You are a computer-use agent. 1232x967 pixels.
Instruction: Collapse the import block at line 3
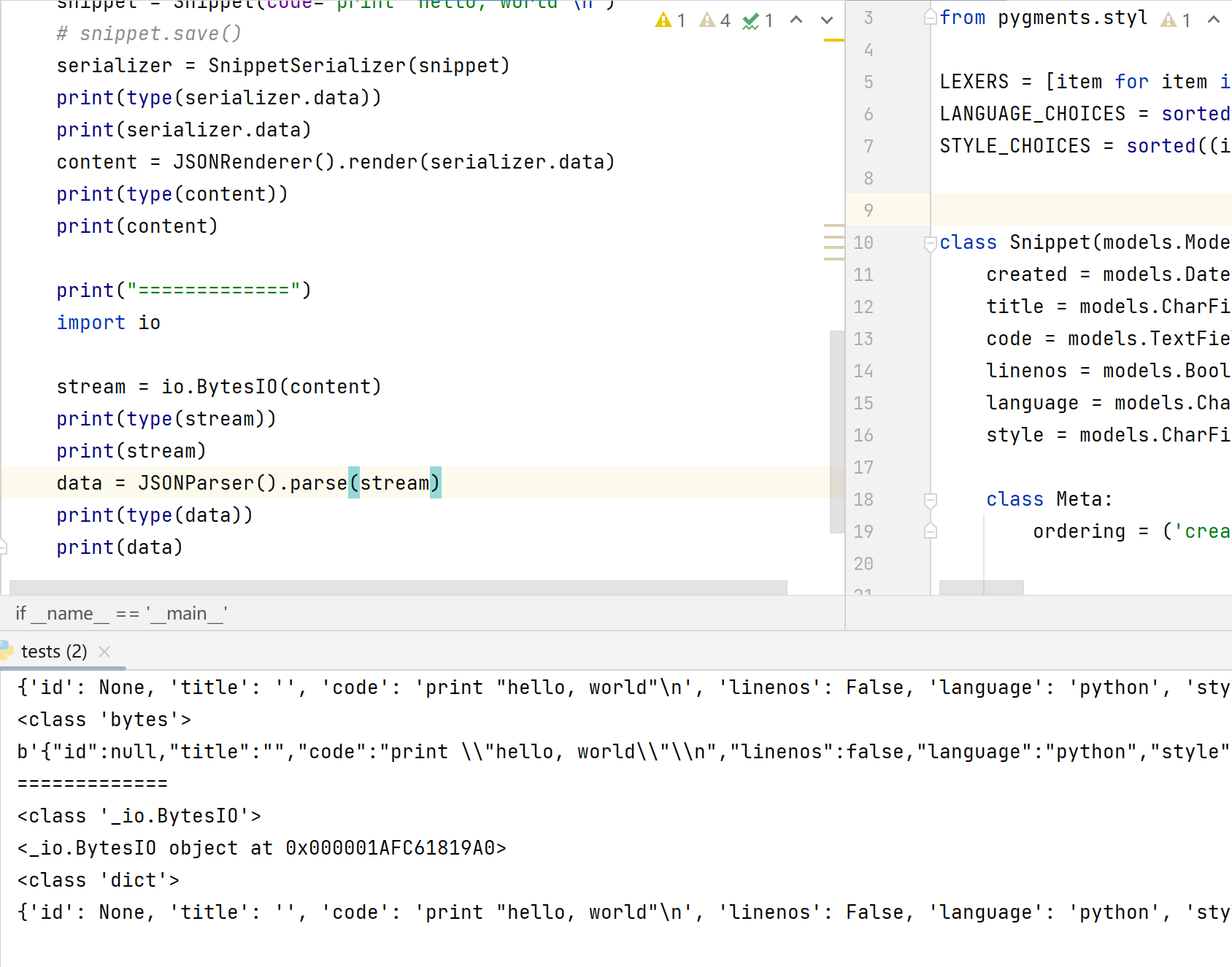click(x=930, y=18)
